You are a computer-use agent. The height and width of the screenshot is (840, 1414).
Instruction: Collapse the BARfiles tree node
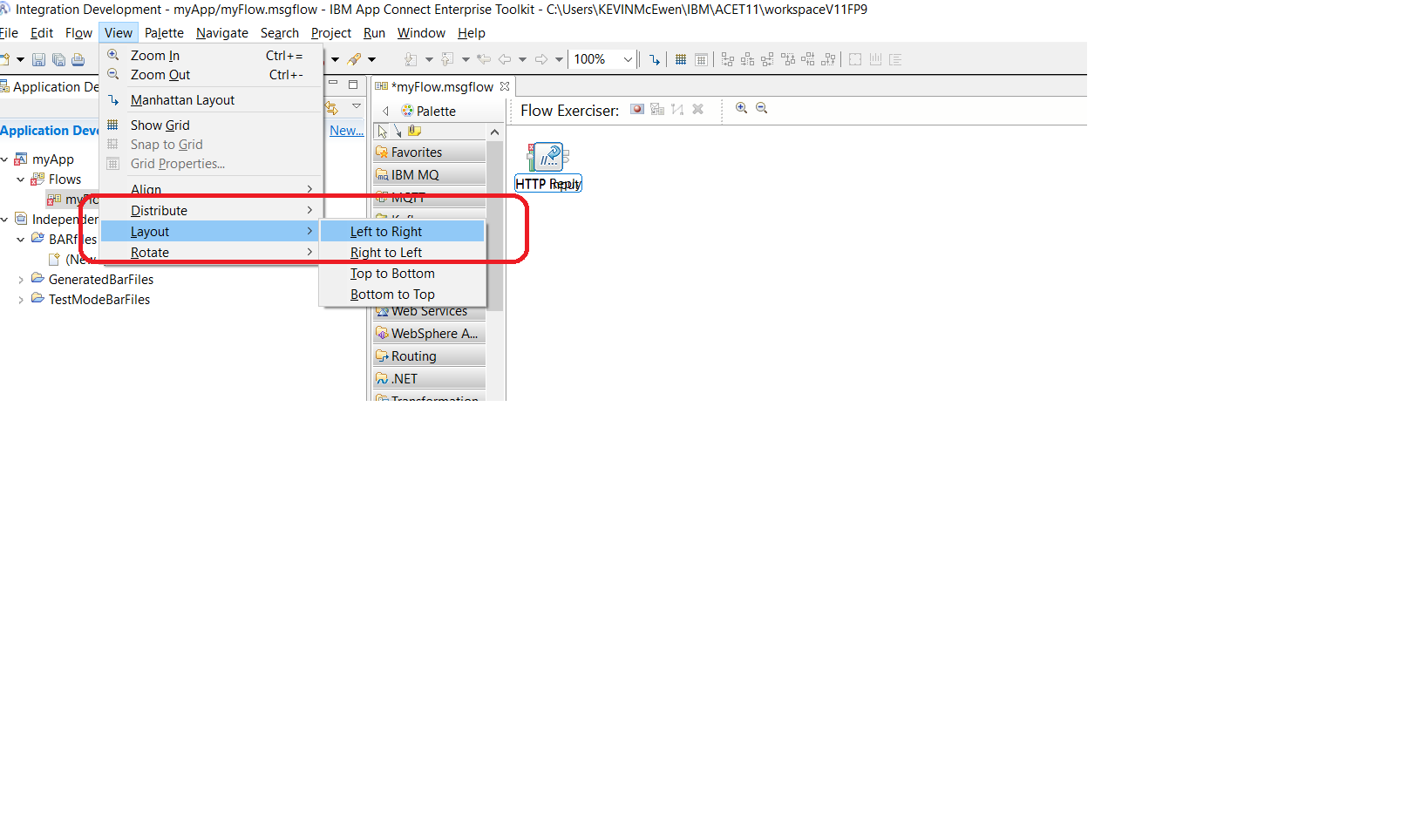[21, 240]
